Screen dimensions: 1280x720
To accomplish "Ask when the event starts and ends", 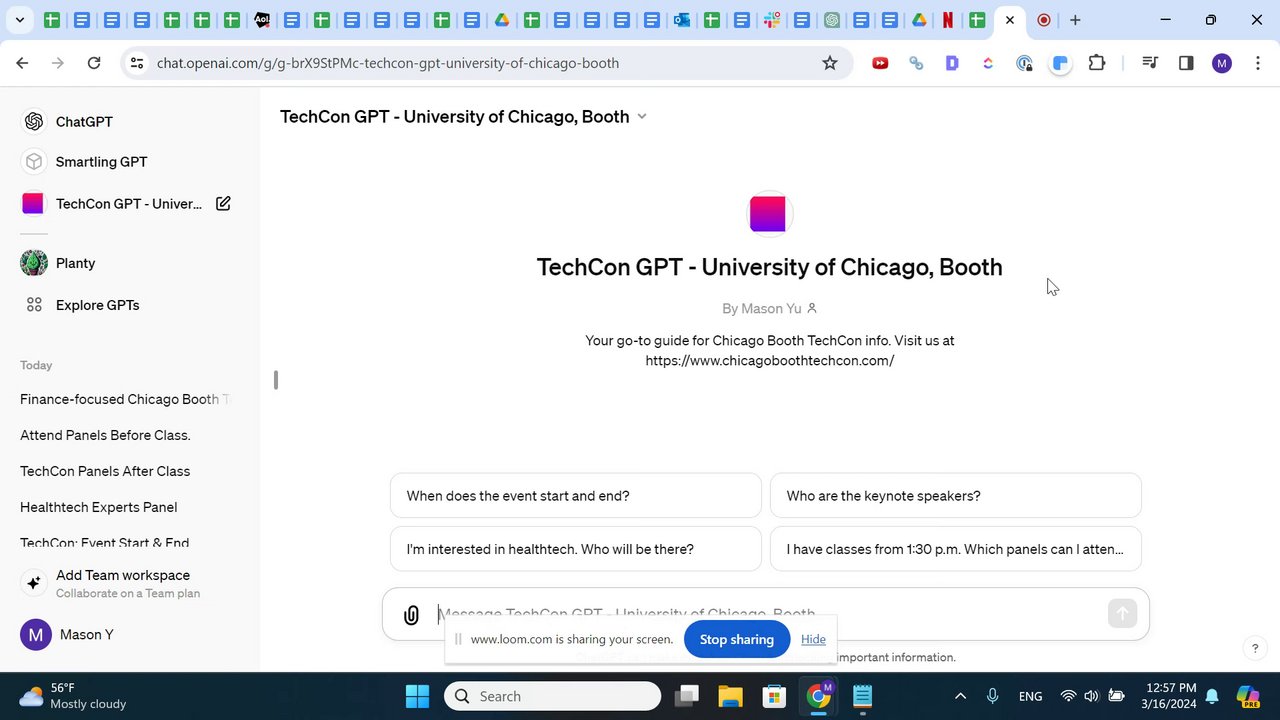I will coord(576,496).
